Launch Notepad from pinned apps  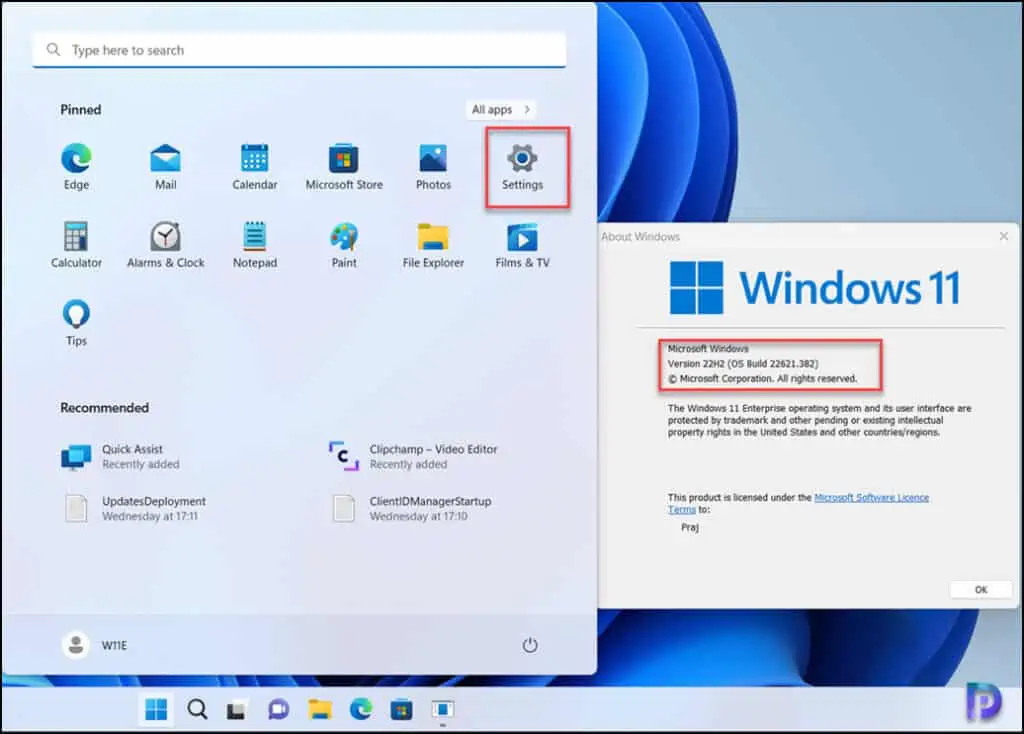tap(255, 245)
